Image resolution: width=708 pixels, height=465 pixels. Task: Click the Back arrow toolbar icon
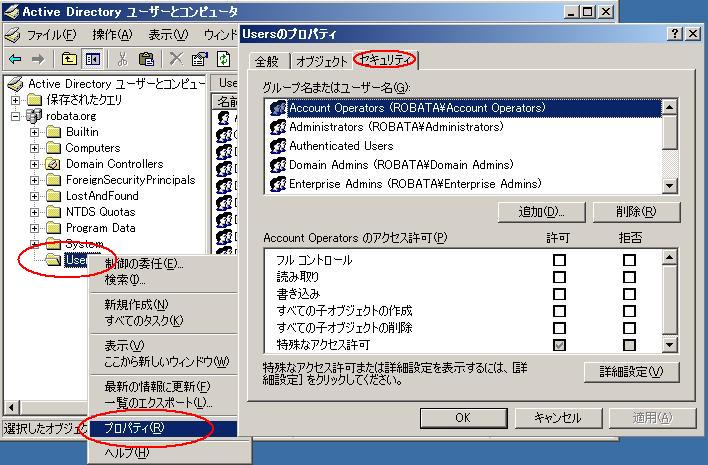point(15,59)
